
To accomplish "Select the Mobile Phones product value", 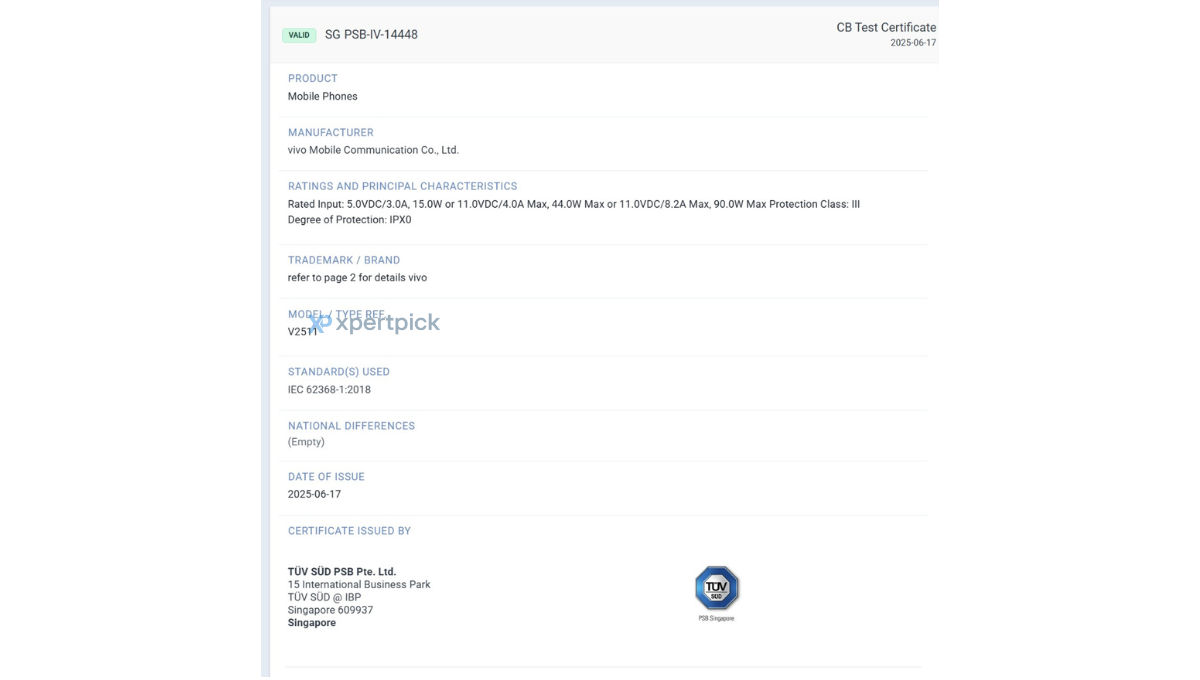I will point(322,96).
